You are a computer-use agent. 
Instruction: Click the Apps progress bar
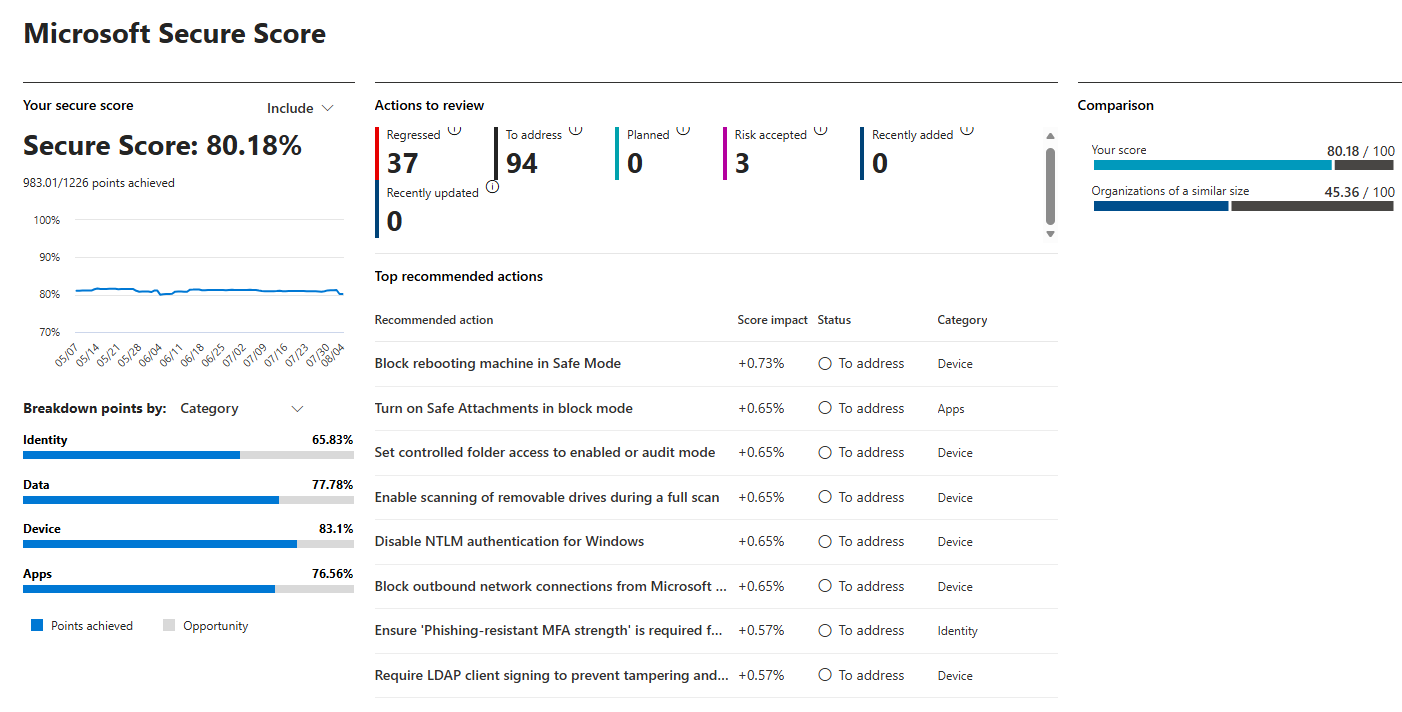(x=188, y=589)
